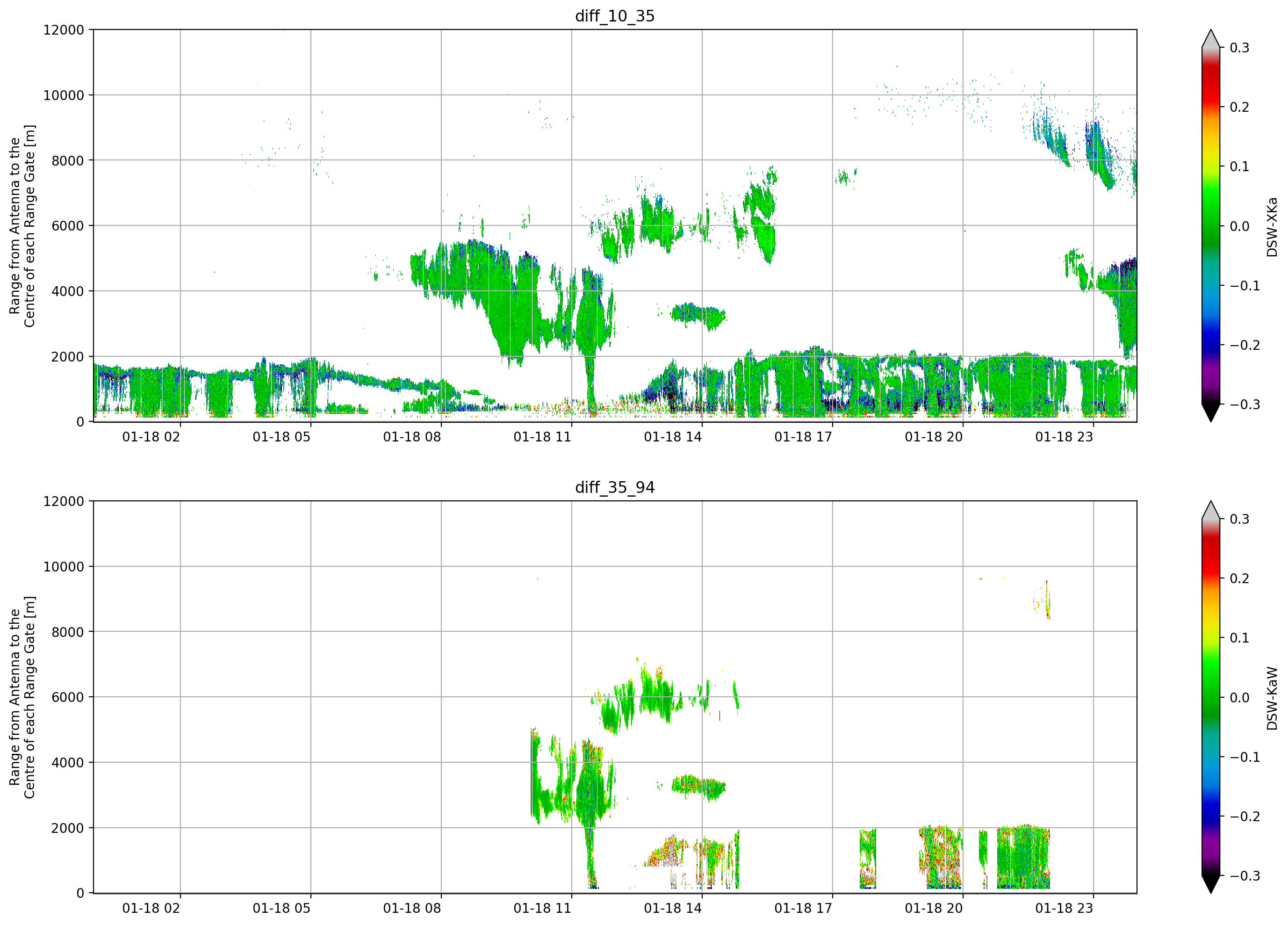
Task: Click the y-axis range label of diff_35_94
Action: coord(22,697)
